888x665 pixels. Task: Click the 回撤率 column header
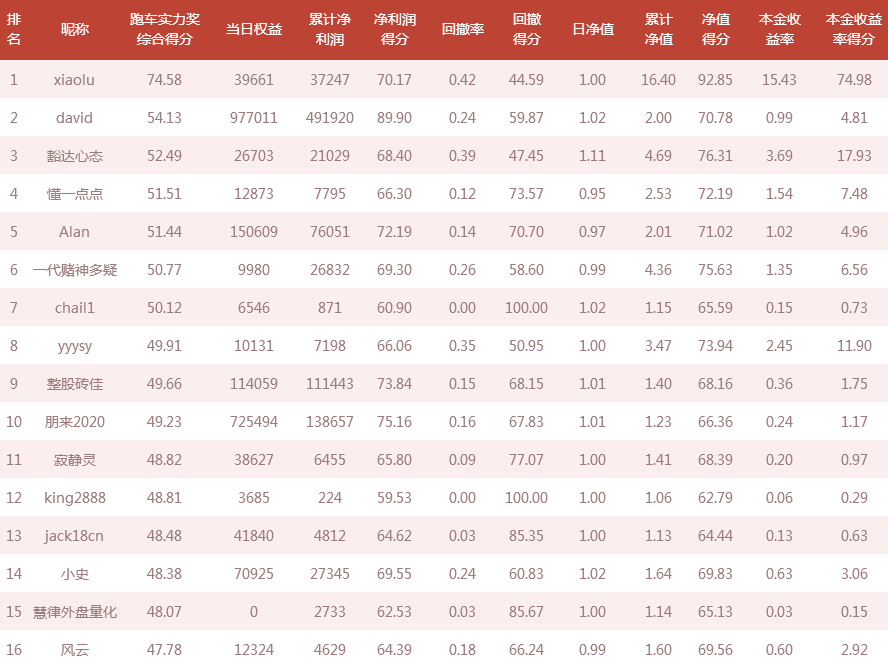tap(462, 29)
